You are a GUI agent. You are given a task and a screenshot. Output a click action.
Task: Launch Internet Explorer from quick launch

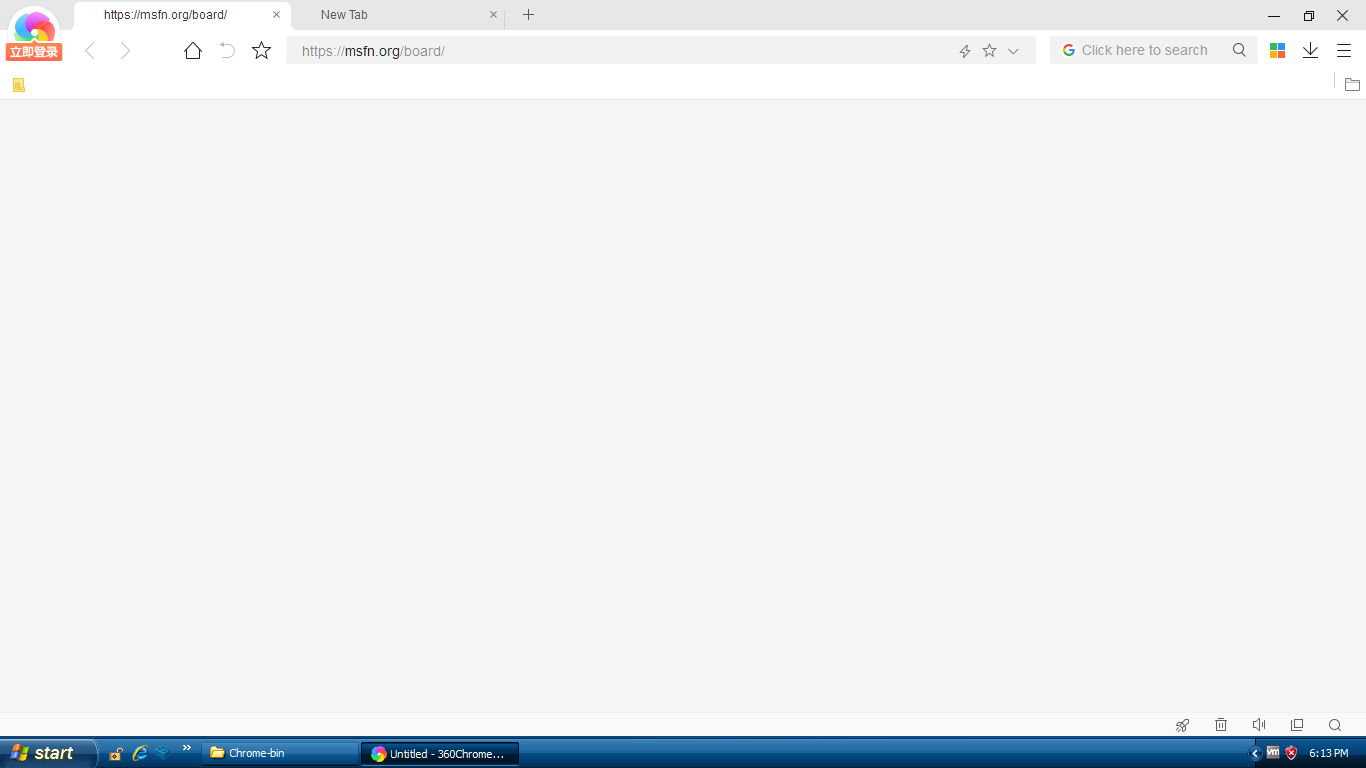point(140,753)
